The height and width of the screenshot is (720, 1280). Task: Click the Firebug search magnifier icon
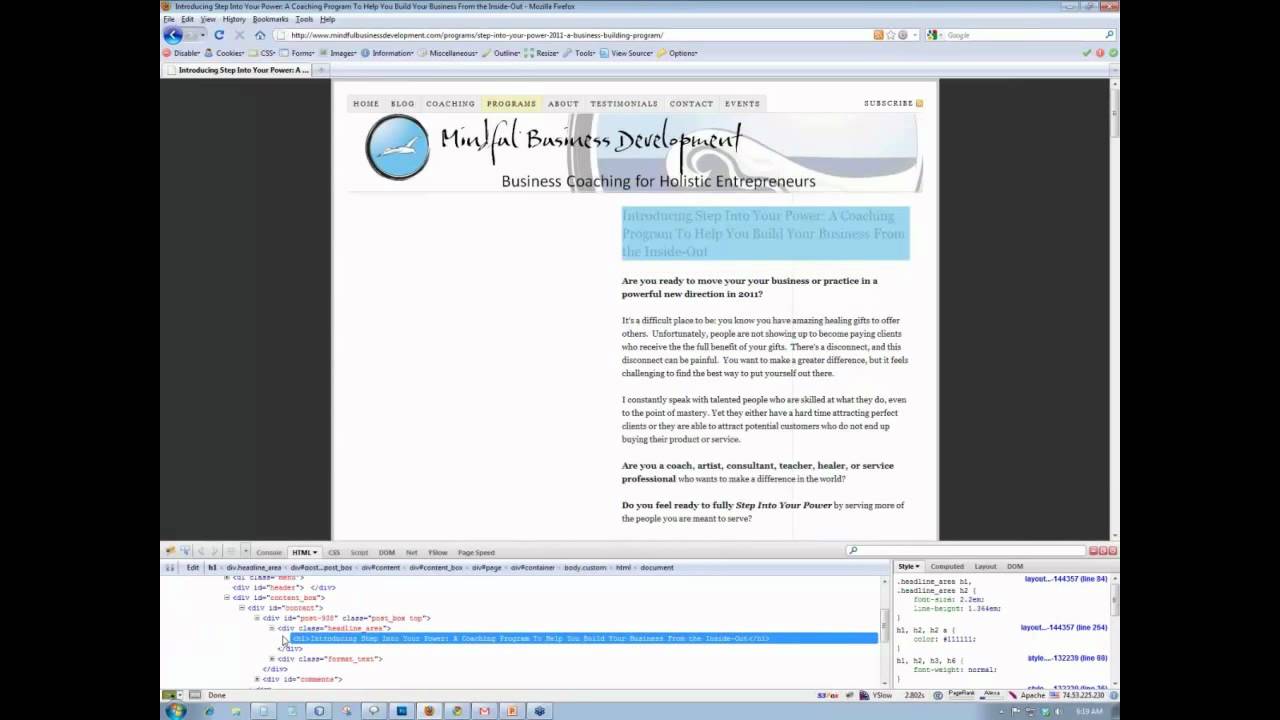click(x=852, y=551)
